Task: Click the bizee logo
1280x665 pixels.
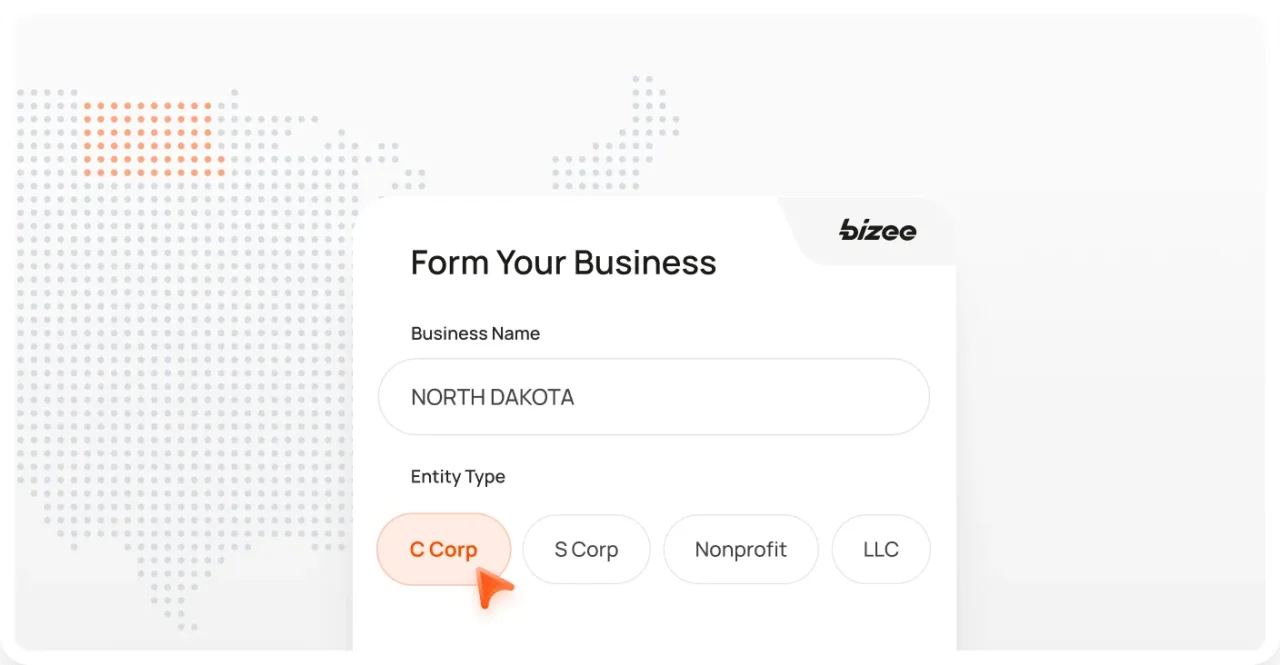Action: [877, 231]
